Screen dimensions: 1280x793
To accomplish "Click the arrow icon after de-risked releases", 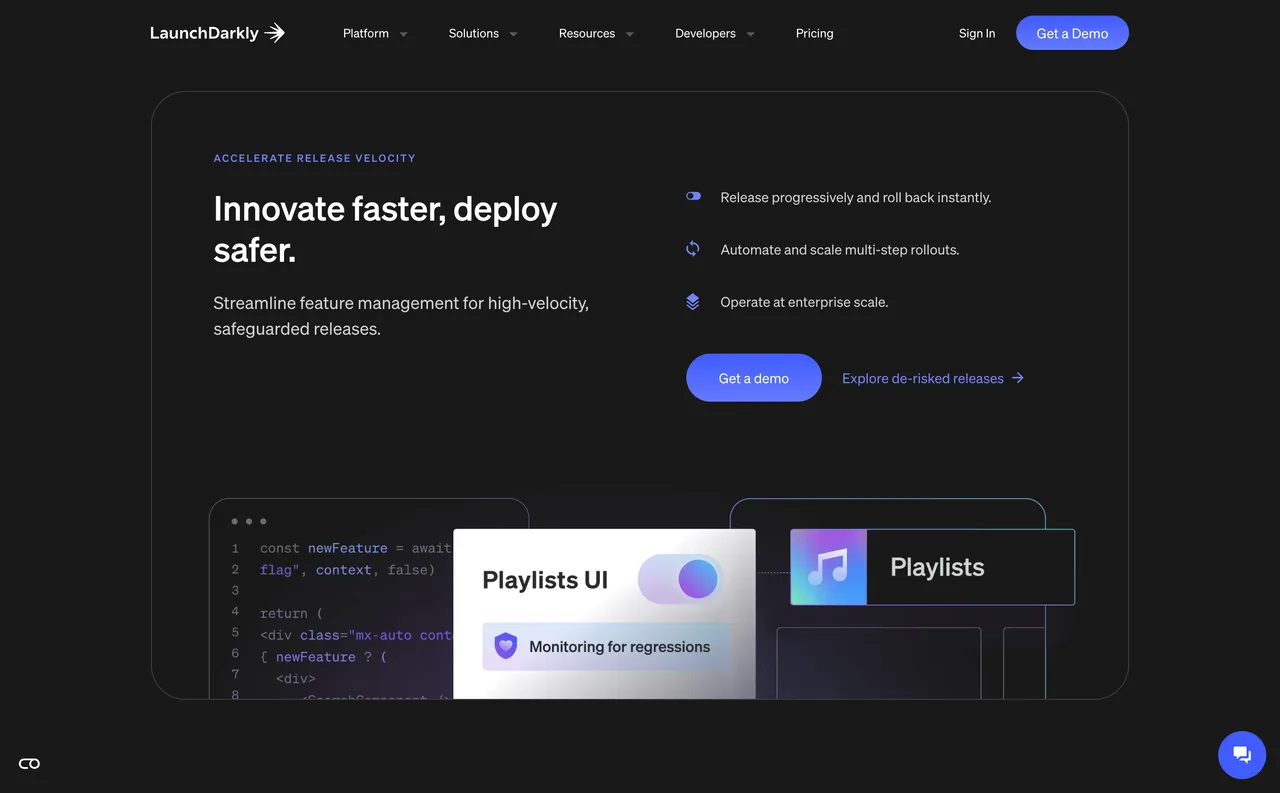I will coord(1017,378).
